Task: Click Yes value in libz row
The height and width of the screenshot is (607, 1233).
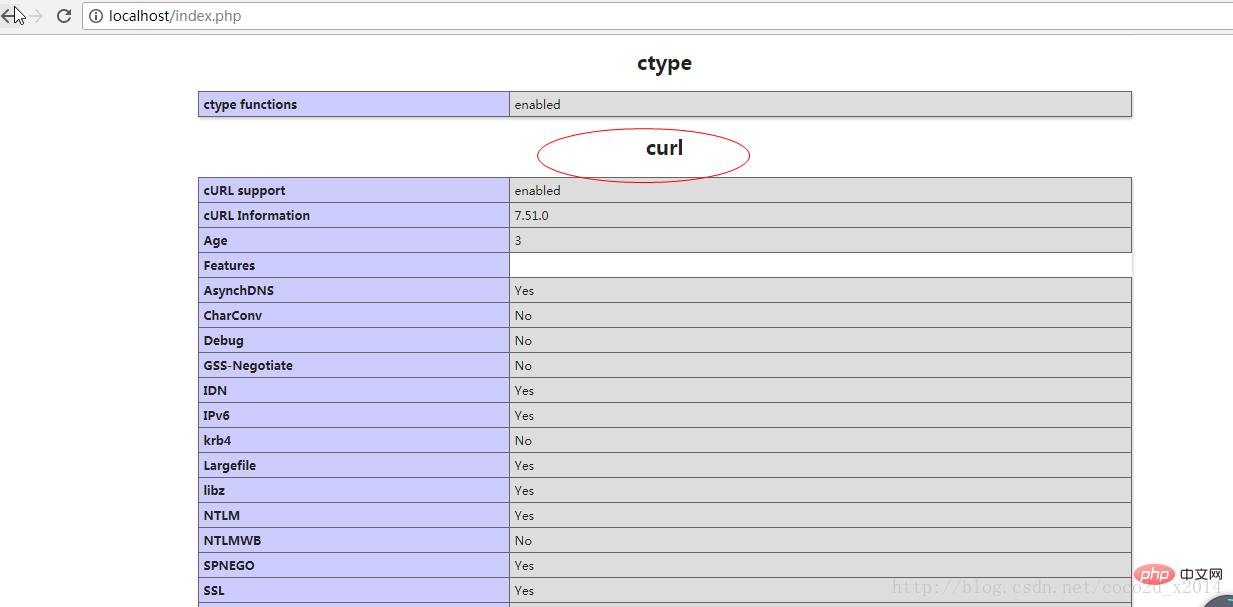Action: 524,490
